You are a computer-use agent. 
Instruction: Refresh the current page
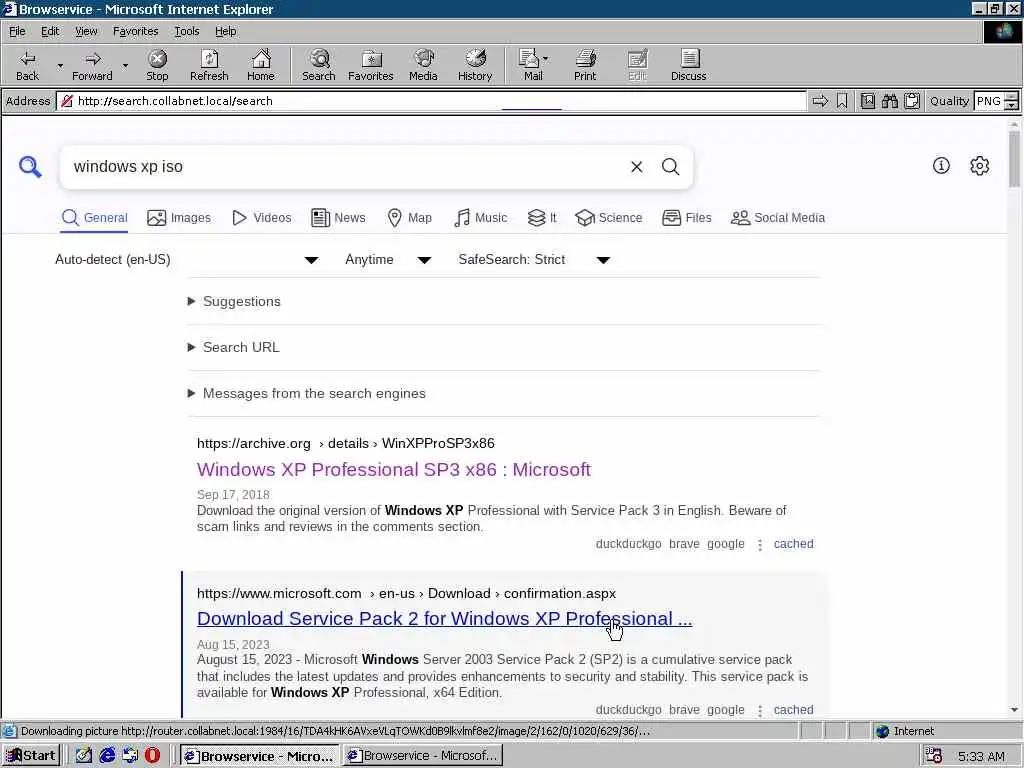tap(209, 65)
